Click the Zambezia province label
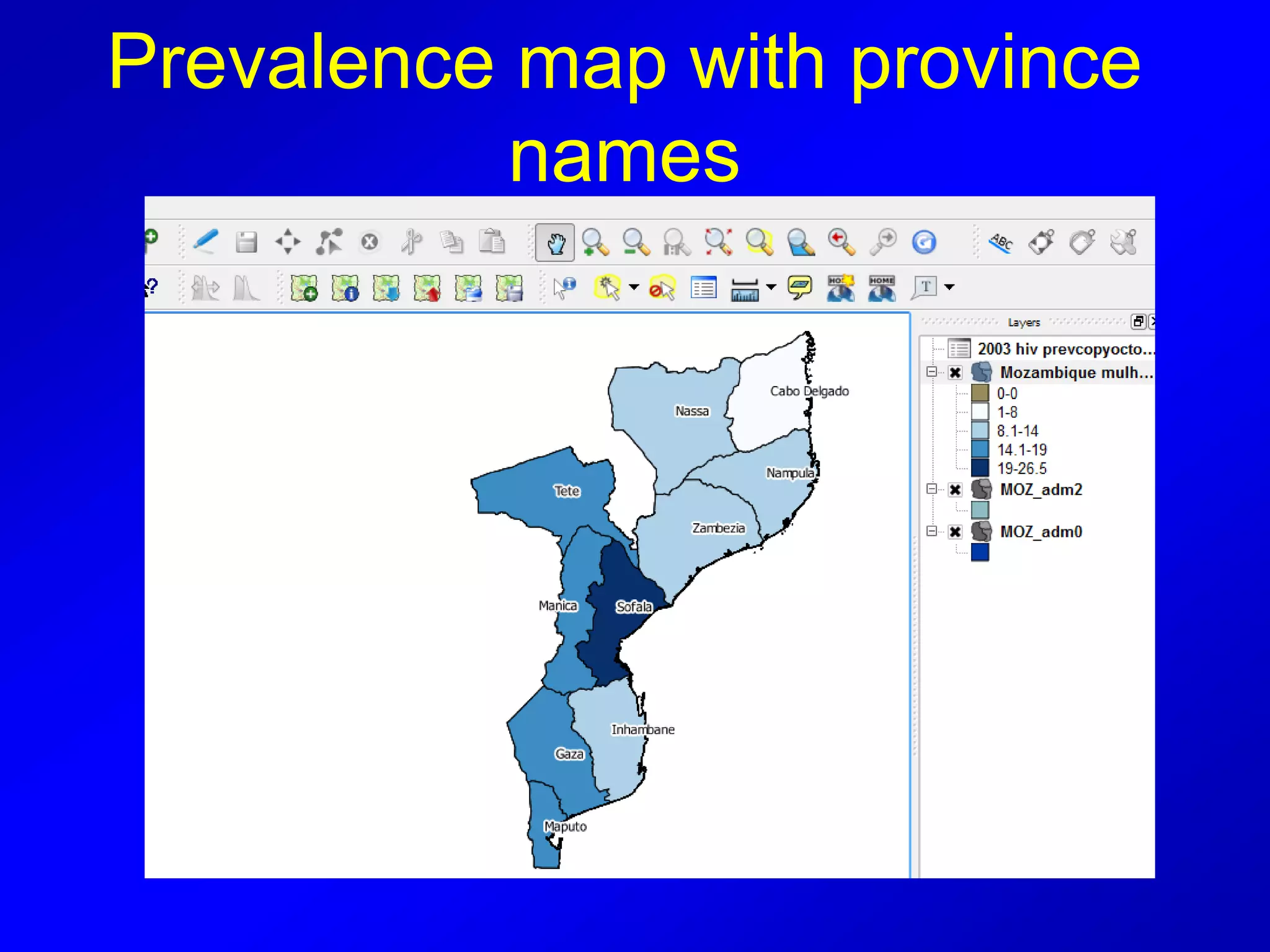 point(718,528)
